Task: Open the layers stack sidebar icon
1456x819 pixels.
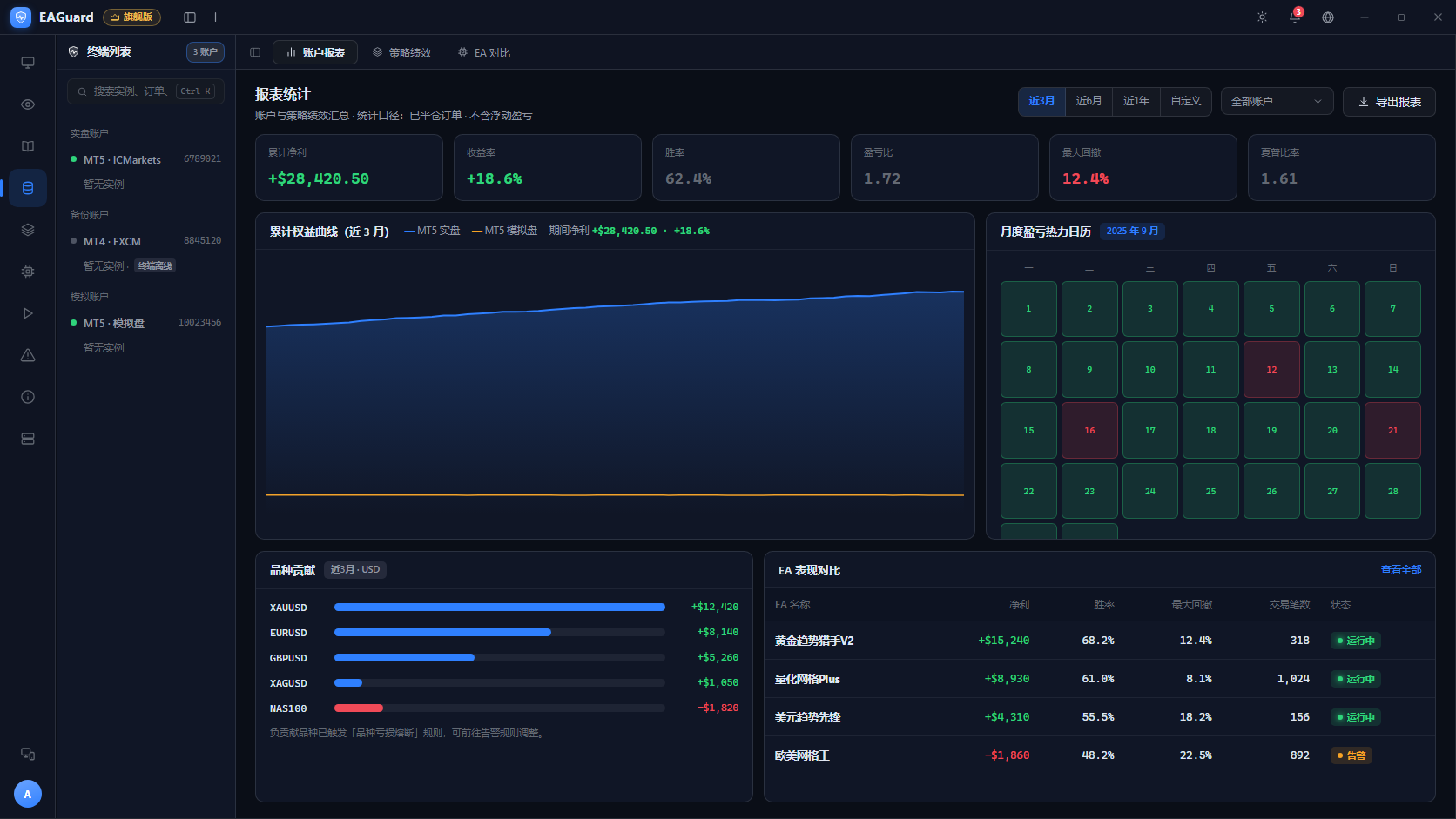Action: (x=28, y=230)
